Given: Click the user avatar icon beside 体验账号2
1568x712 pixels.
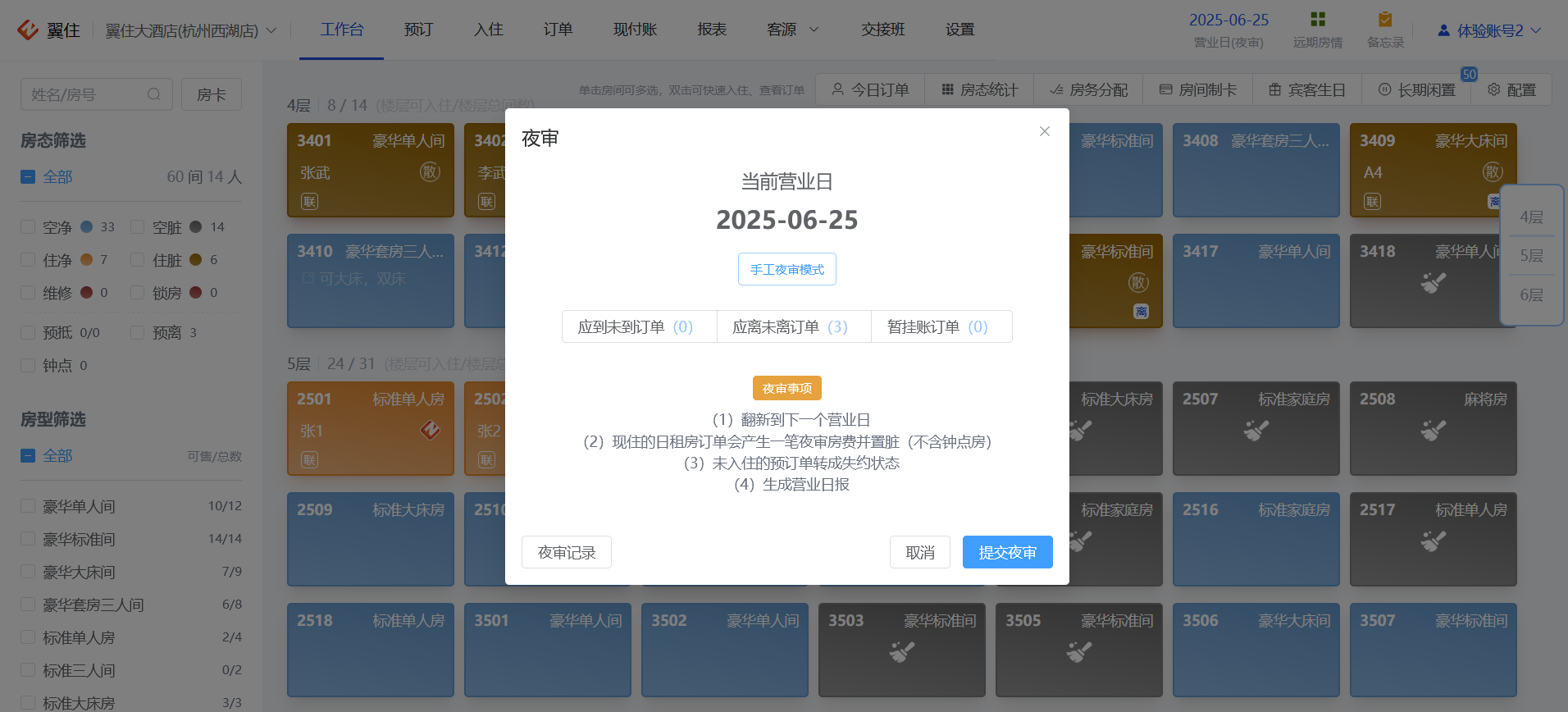Looking at the screenshot, I should pyautogui.click(x=1443, y=30).
